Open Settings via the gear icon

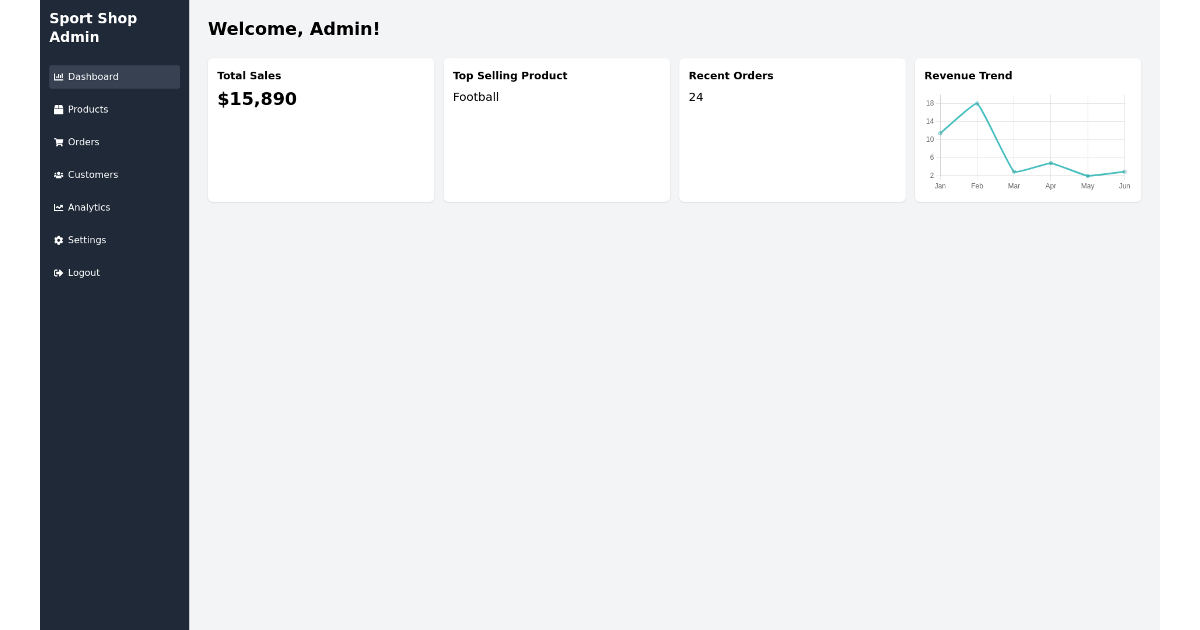point(59,240)
